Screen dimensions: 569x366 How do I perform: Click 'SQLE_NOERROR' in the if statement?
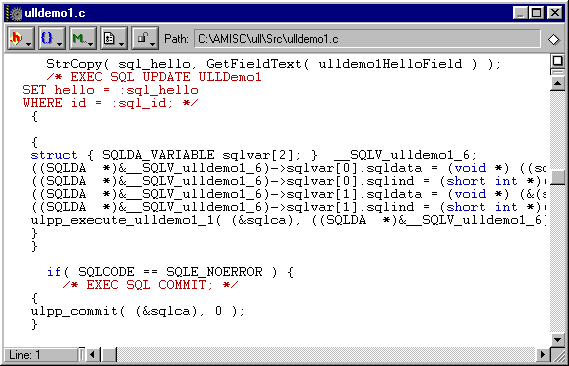pyautogui.click(x=214, y=272)
